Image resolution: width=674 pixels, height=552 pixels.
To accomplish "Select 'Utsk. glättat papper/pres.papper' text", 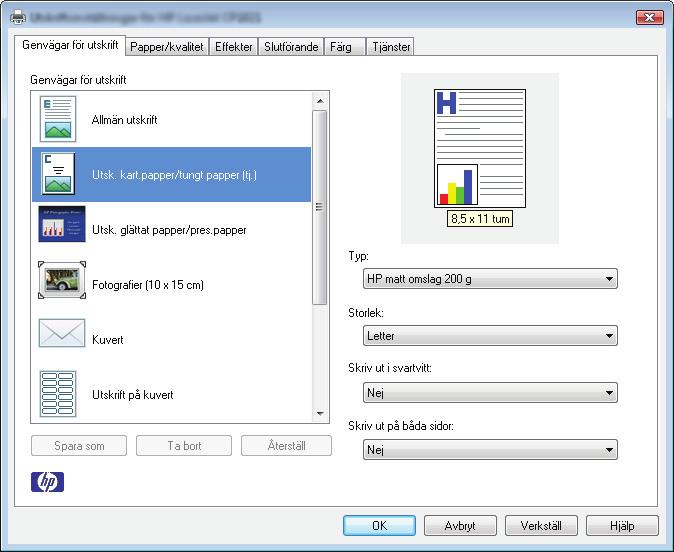I will click(x=169, y=230).
